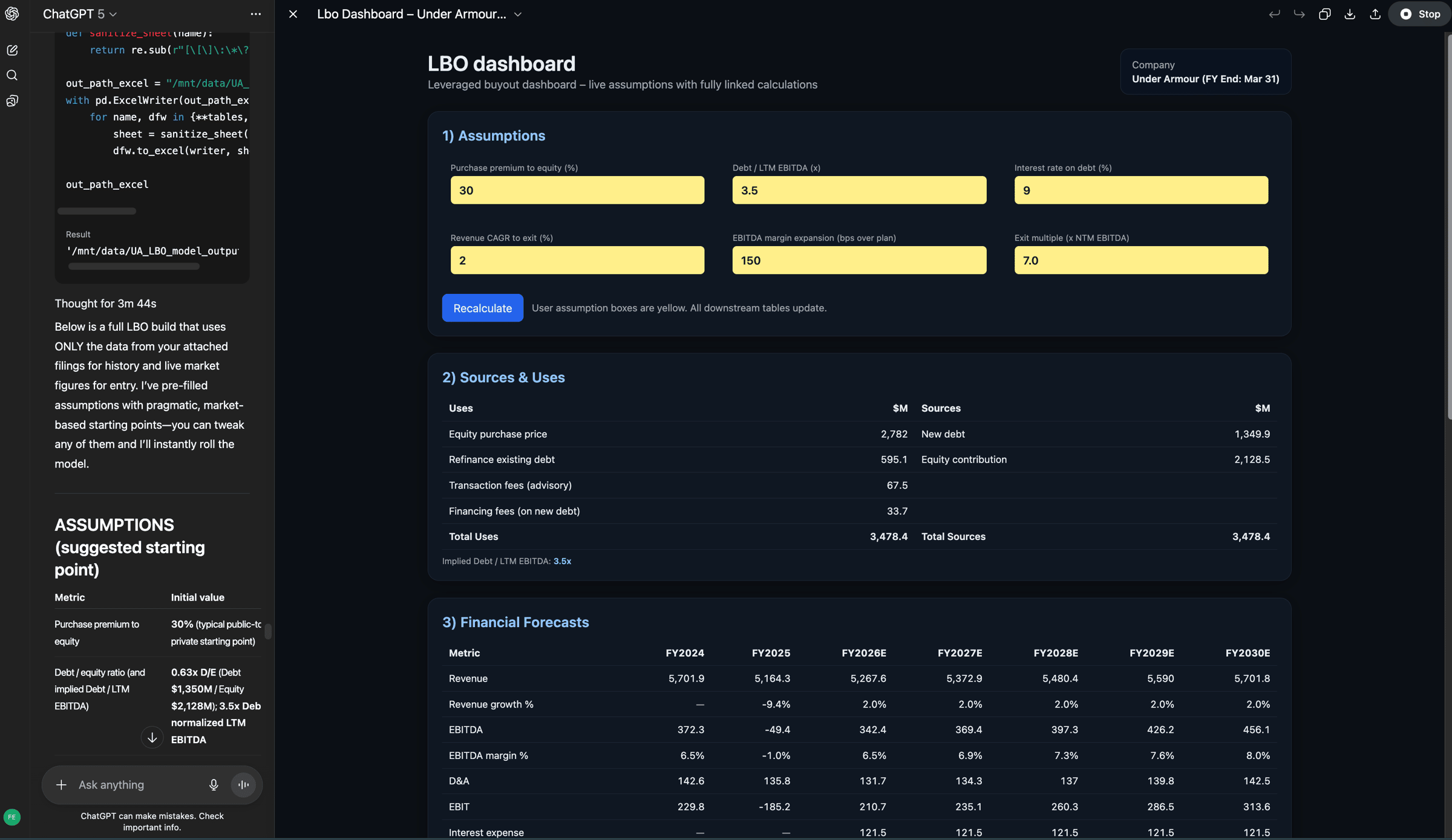The image size is (1452, 840).
Task: Share canvas using the upload arrow icon
Action: coord(1375,14)
